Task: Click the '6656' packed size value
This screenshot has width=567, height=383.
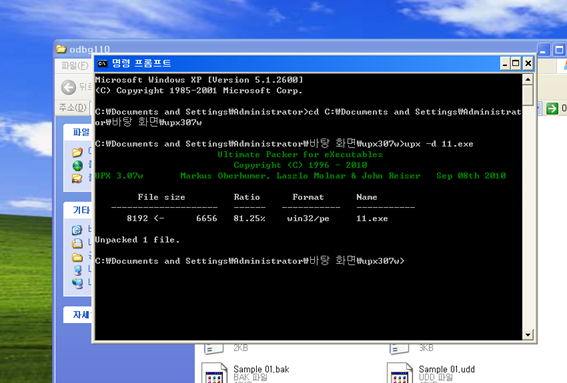Action: [x=206, y=218]
